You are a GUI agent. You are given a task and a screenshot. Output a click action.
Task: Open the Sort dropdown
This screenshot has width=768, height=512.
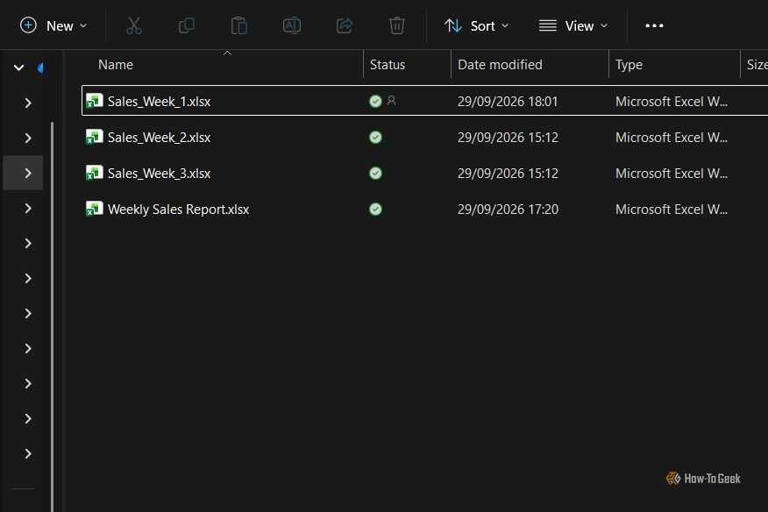point(477,25)
